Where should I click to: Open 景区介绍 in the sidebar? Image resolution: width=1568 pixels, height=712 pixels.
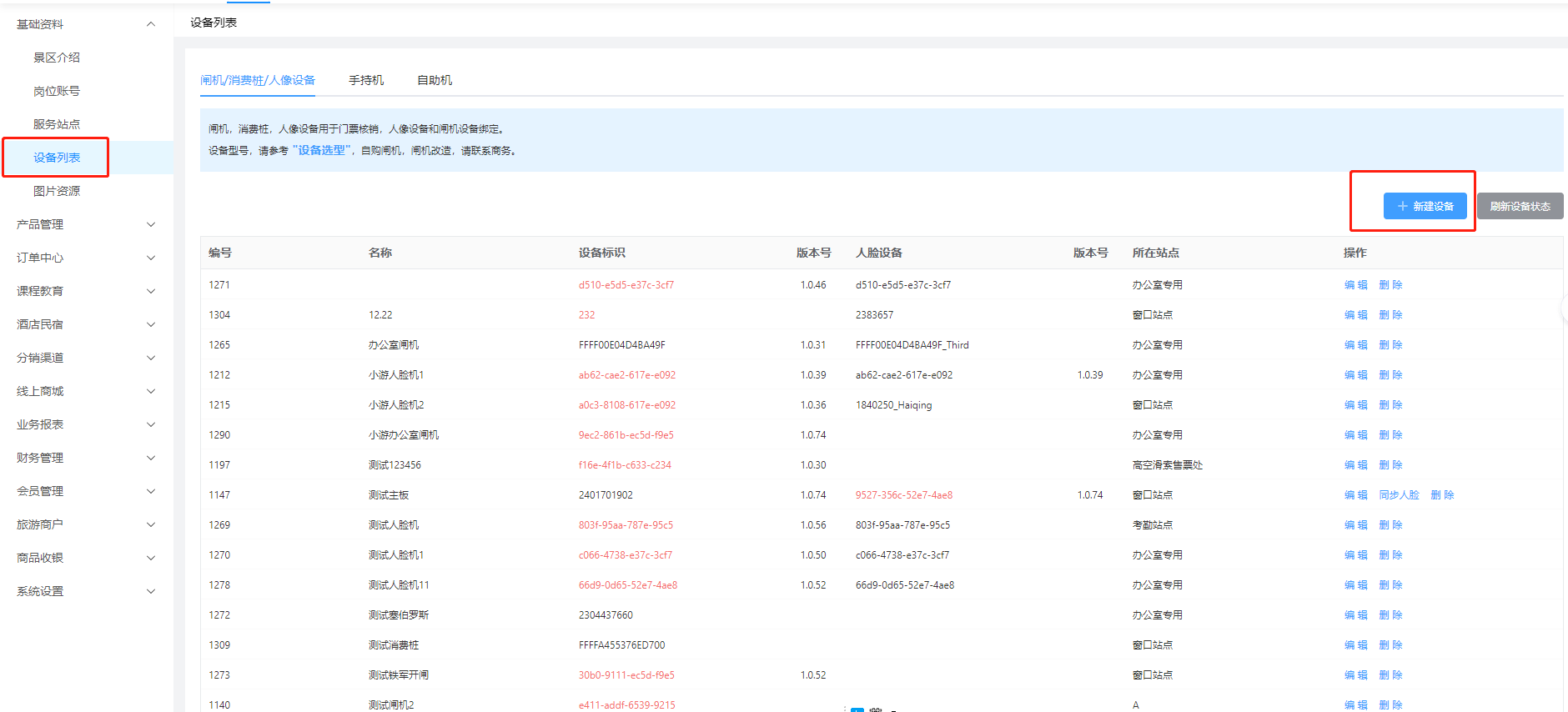tap(57, 58)
